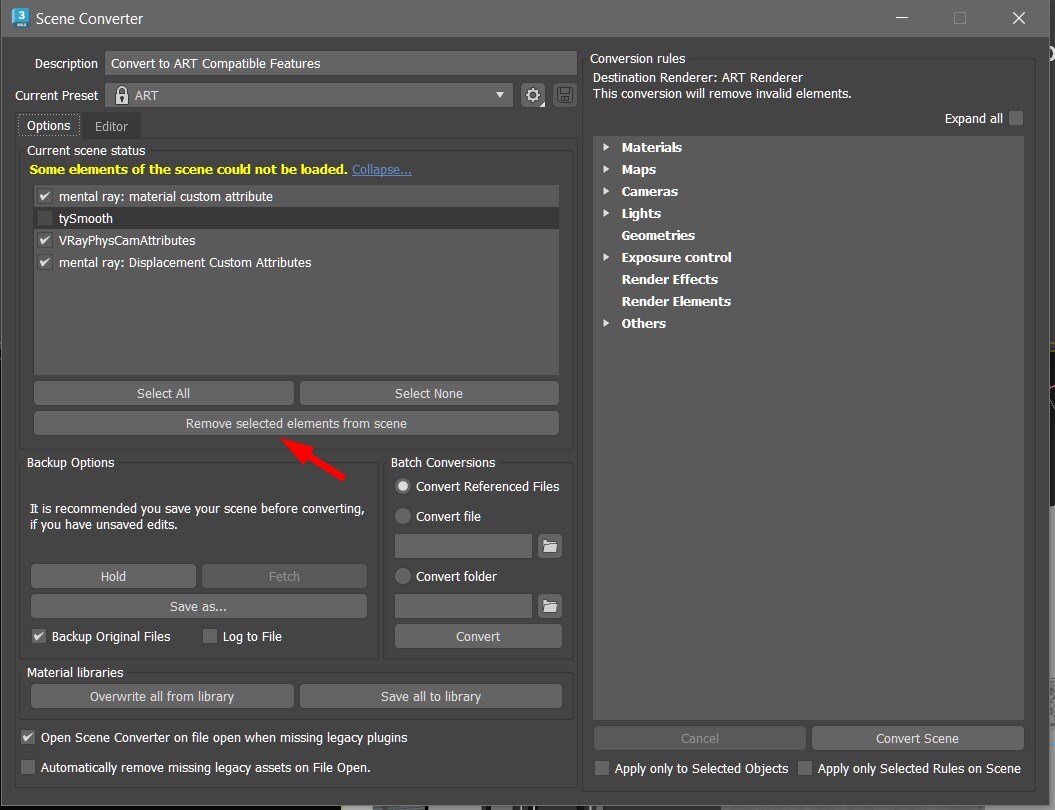Browse for file next to Convert file field
Viewport: 1055px width, 810px height.
(550, 546)
